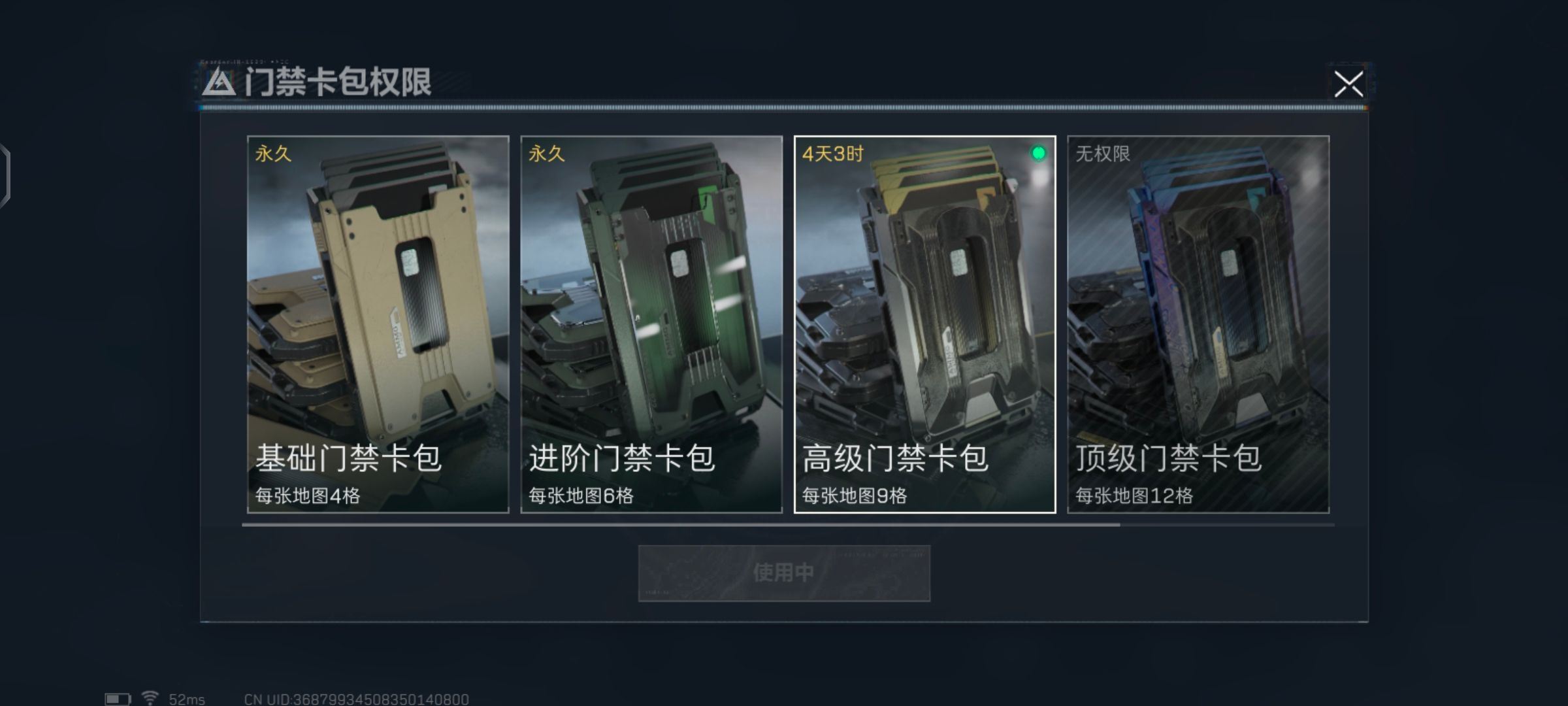Select the green 进阶门禁卡包 card pack image
This screenshot has height=706, width=1568.
[x=651, y=324]
